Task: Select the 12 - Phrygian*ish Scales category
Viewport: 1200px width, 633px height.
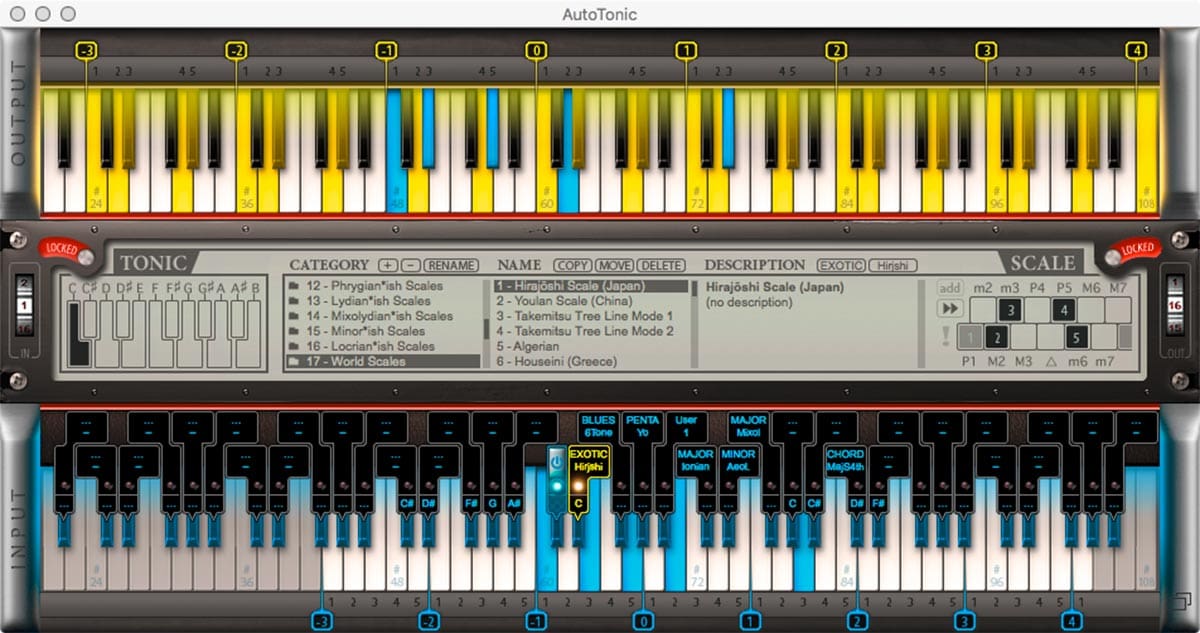Action: 384,286
